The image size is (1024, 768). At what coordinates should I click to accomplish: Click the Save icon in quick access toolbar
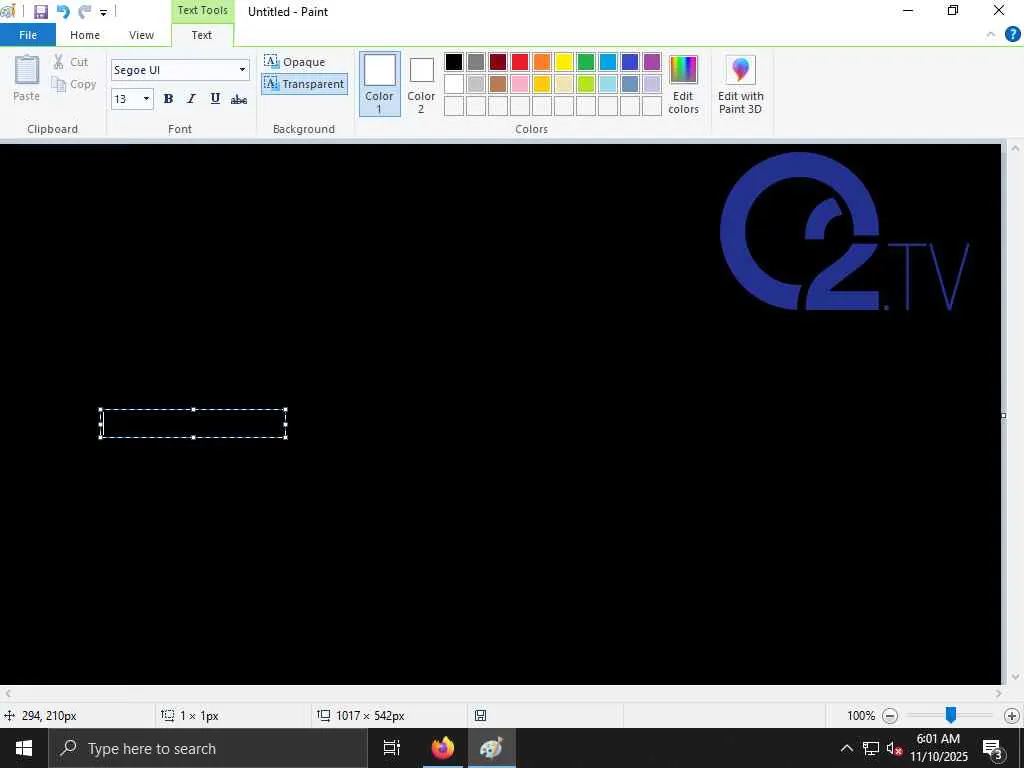pyautogui.click(x=40, y=12)
